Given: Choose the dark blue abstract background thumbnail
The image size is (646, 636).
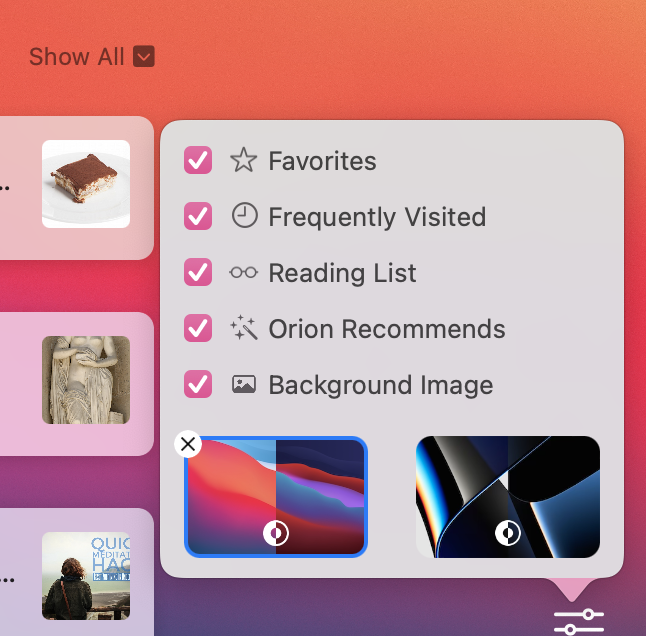Looking at the screenshot, I should [508, 497].
